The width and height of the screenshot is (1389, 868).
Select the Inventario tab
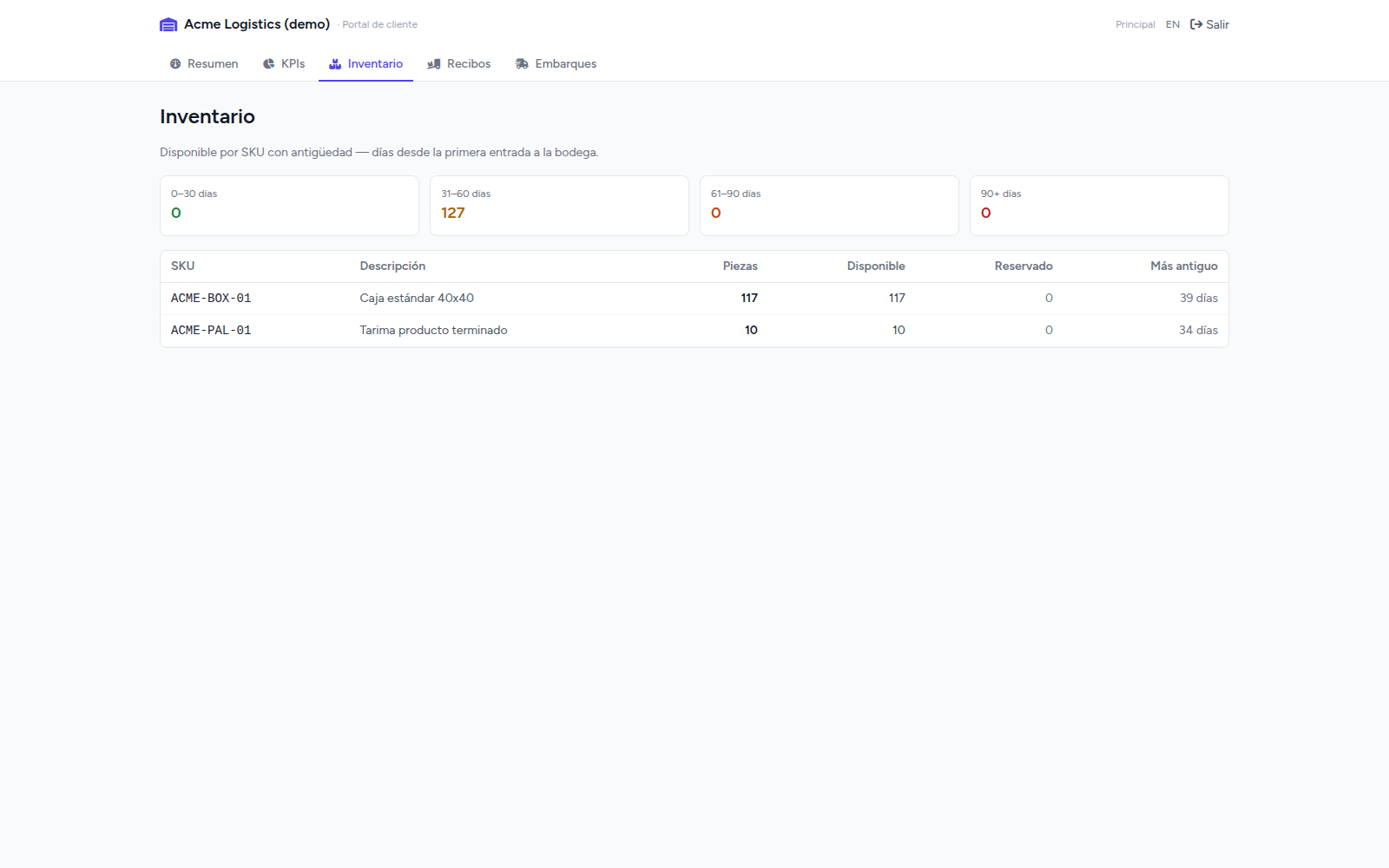click(x=365, y=63)
